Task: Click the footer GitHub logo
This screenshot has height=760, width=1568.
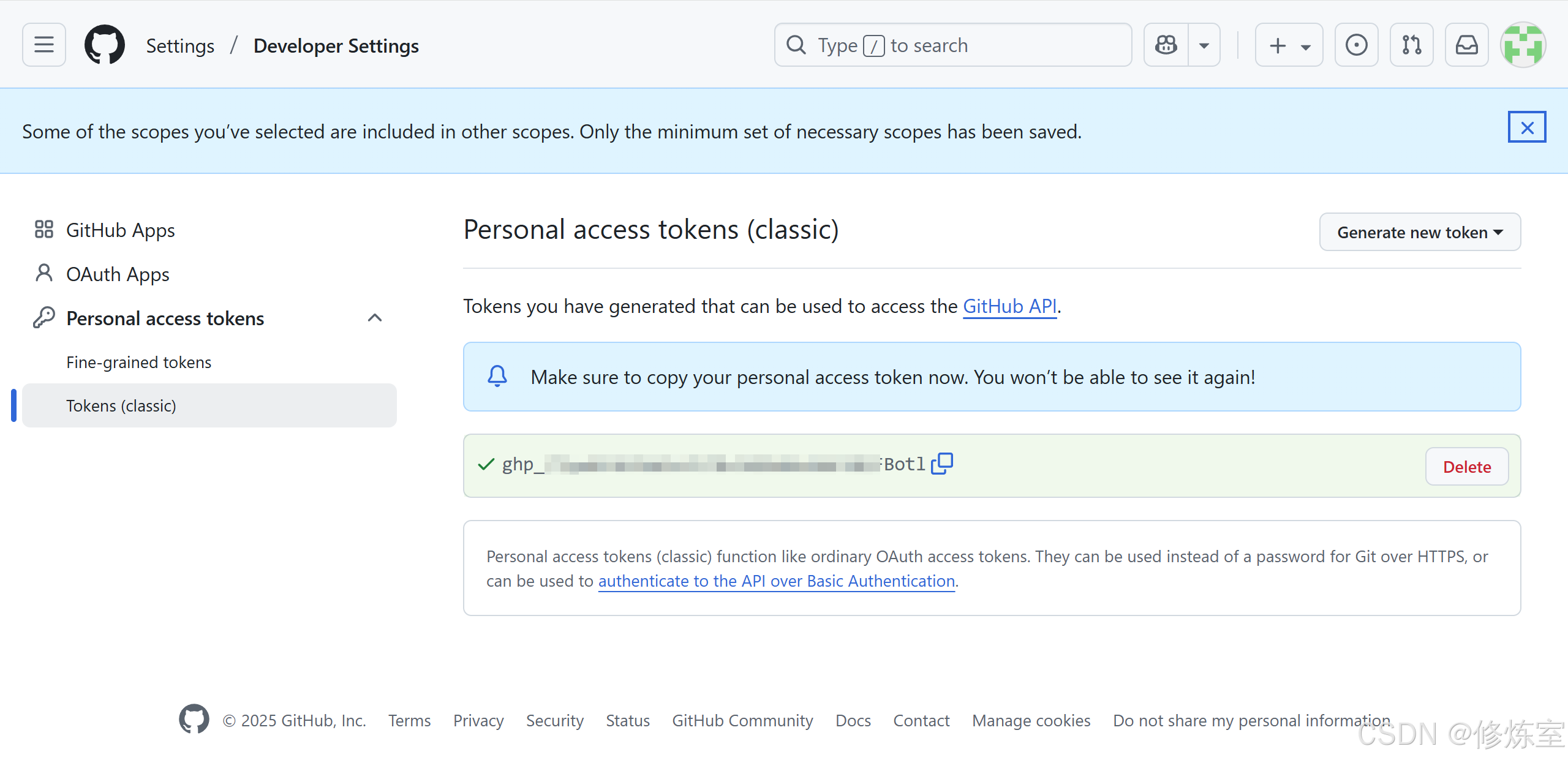Action: coord(194,720)
